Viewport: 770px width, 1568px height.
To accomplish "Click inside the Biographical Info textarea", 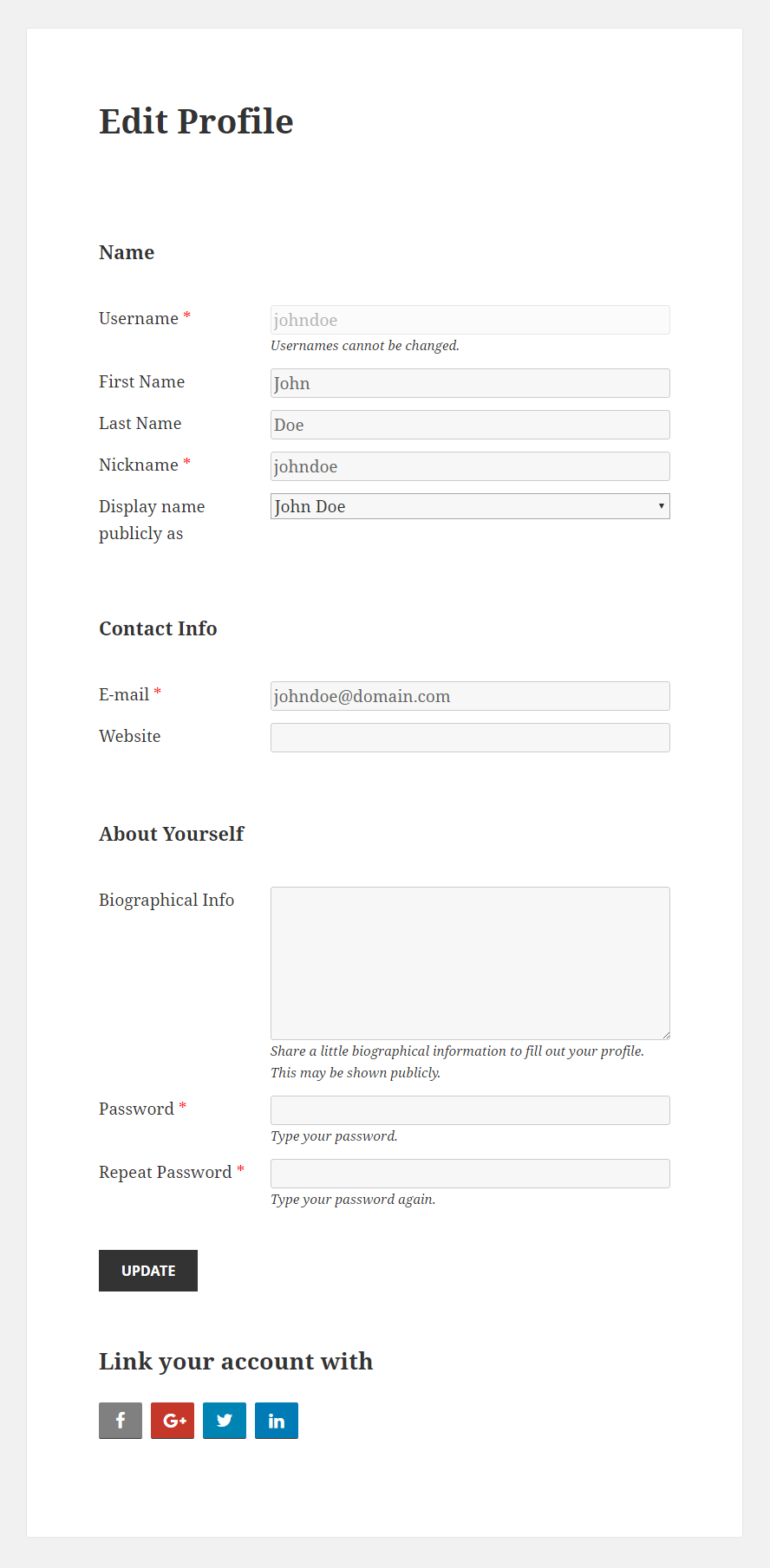I will (470, 963).
